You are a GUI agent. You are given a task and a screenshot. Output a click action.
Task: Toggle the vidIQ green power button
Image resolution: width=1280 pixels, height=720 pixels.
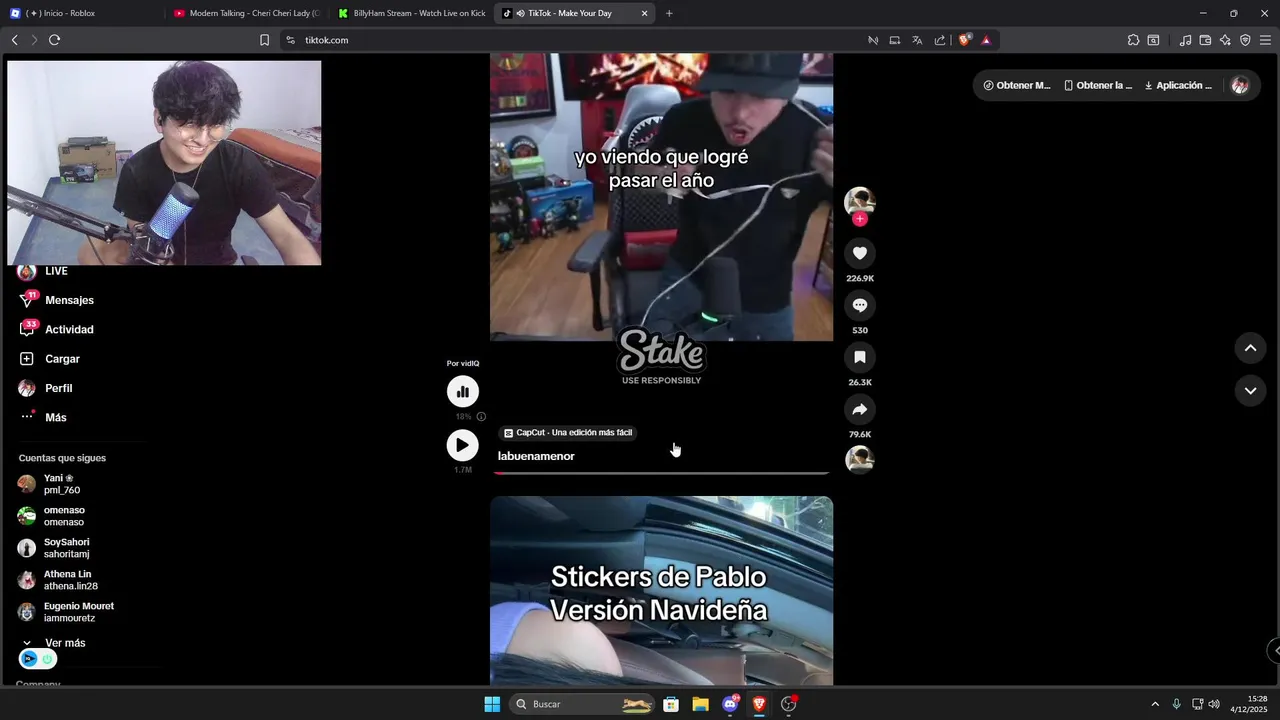pos(47,659)
